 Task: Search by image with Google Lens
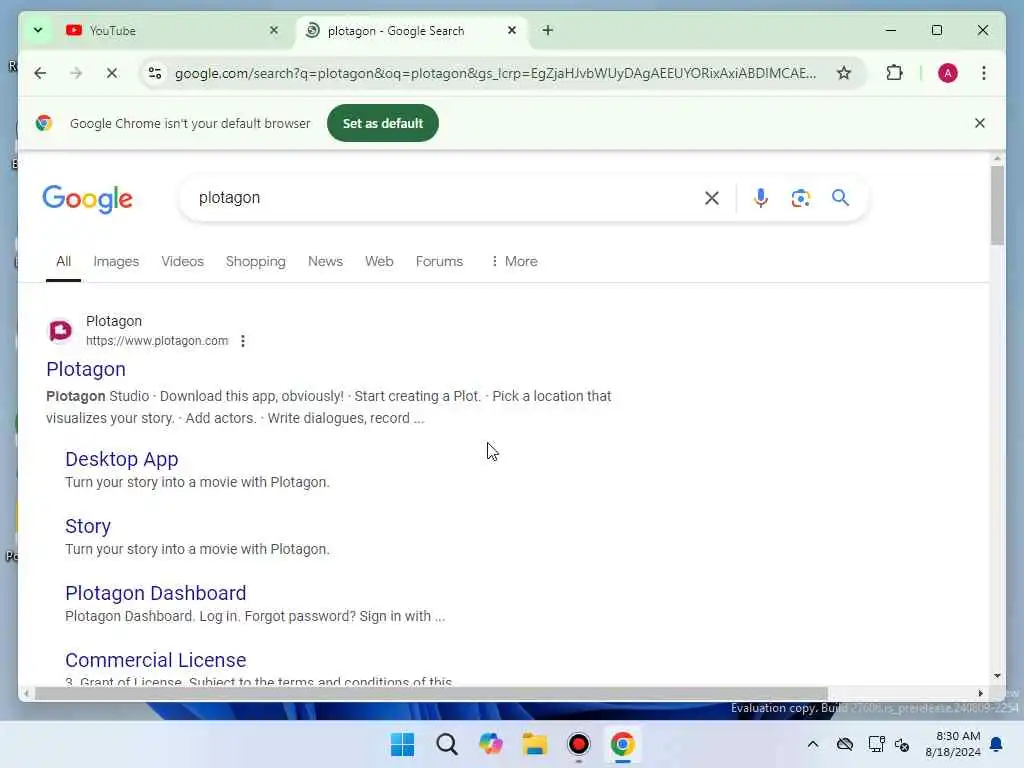[x=801, y=198]
